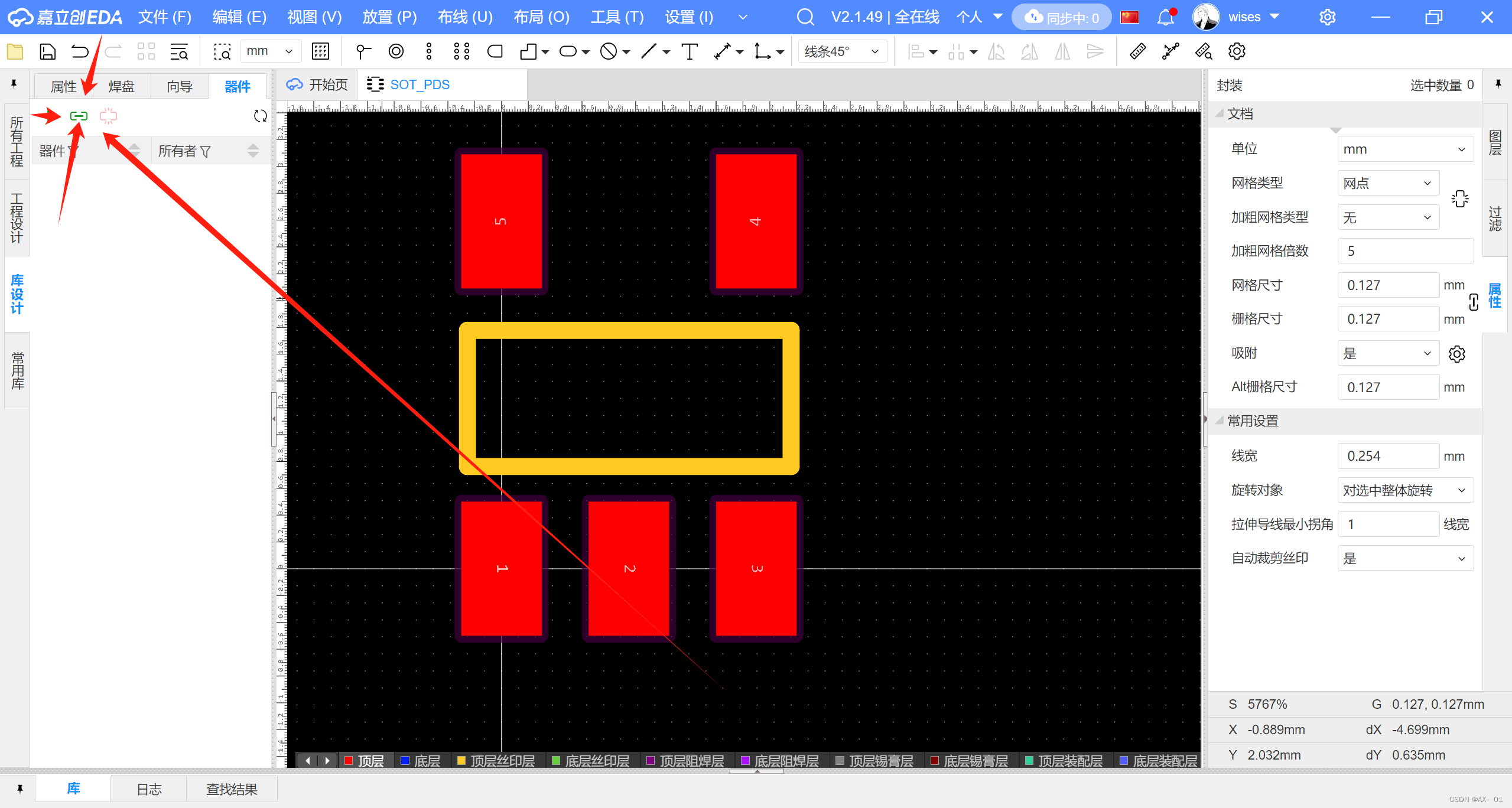
Task: Click the green link component icon
Action: 79,116
